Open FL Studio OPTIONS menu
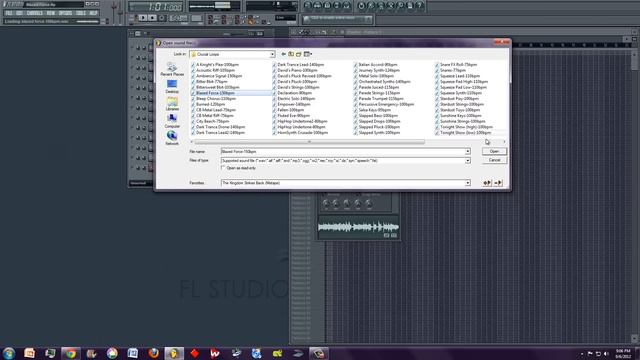The height and width of the screenshot is (360, 640). pyautogui.click(x=65, y=13)
